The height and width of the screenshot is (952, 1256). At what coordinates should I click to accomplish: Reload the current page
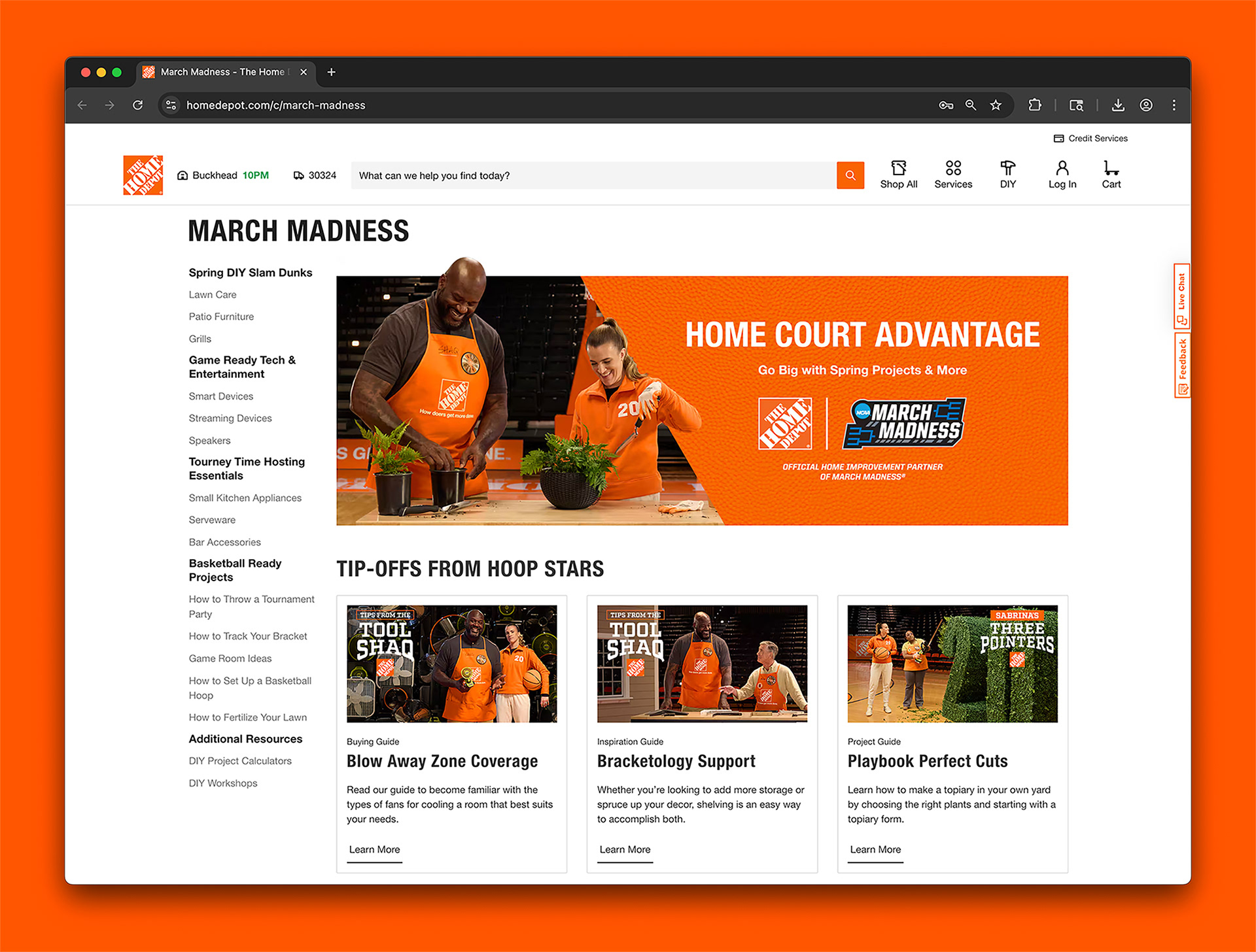(137, 105)
